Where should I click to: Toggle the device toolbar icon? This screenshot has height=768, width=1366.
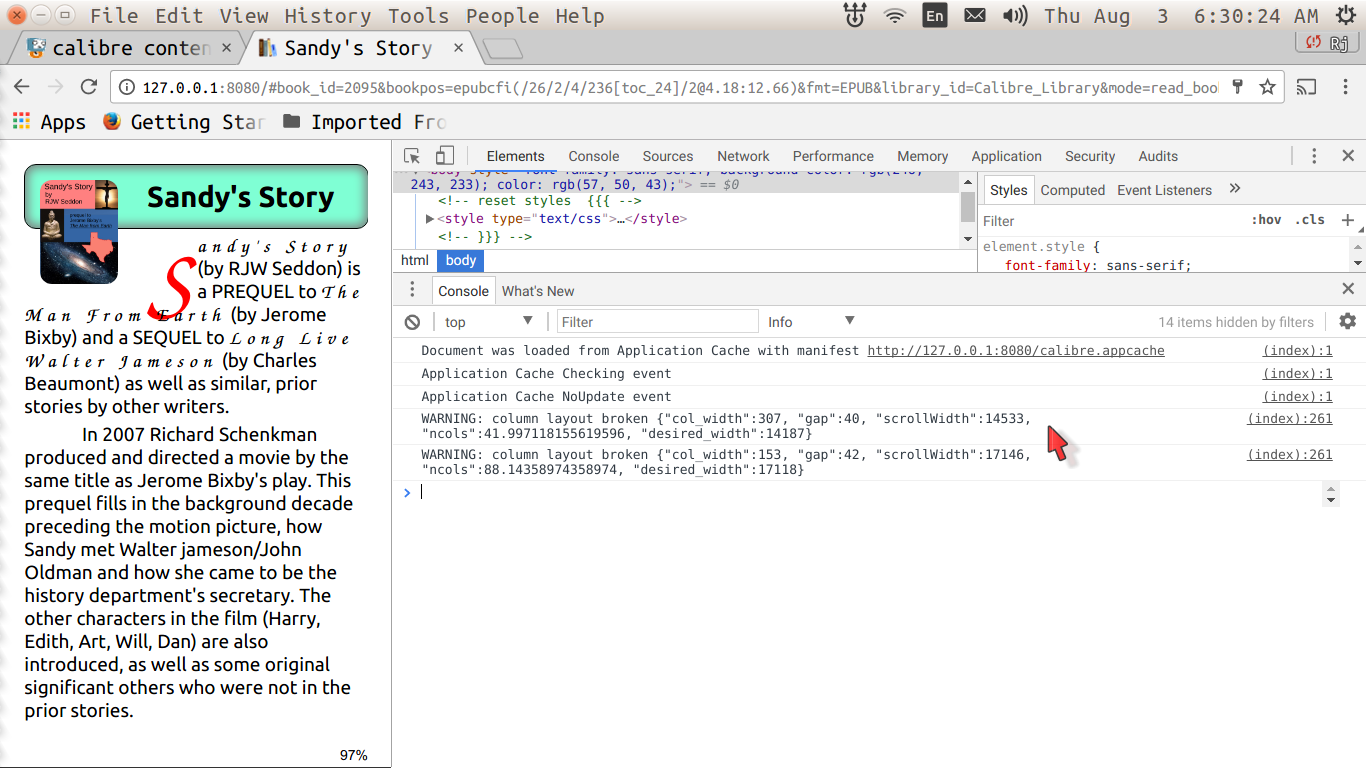coord(444,156)
